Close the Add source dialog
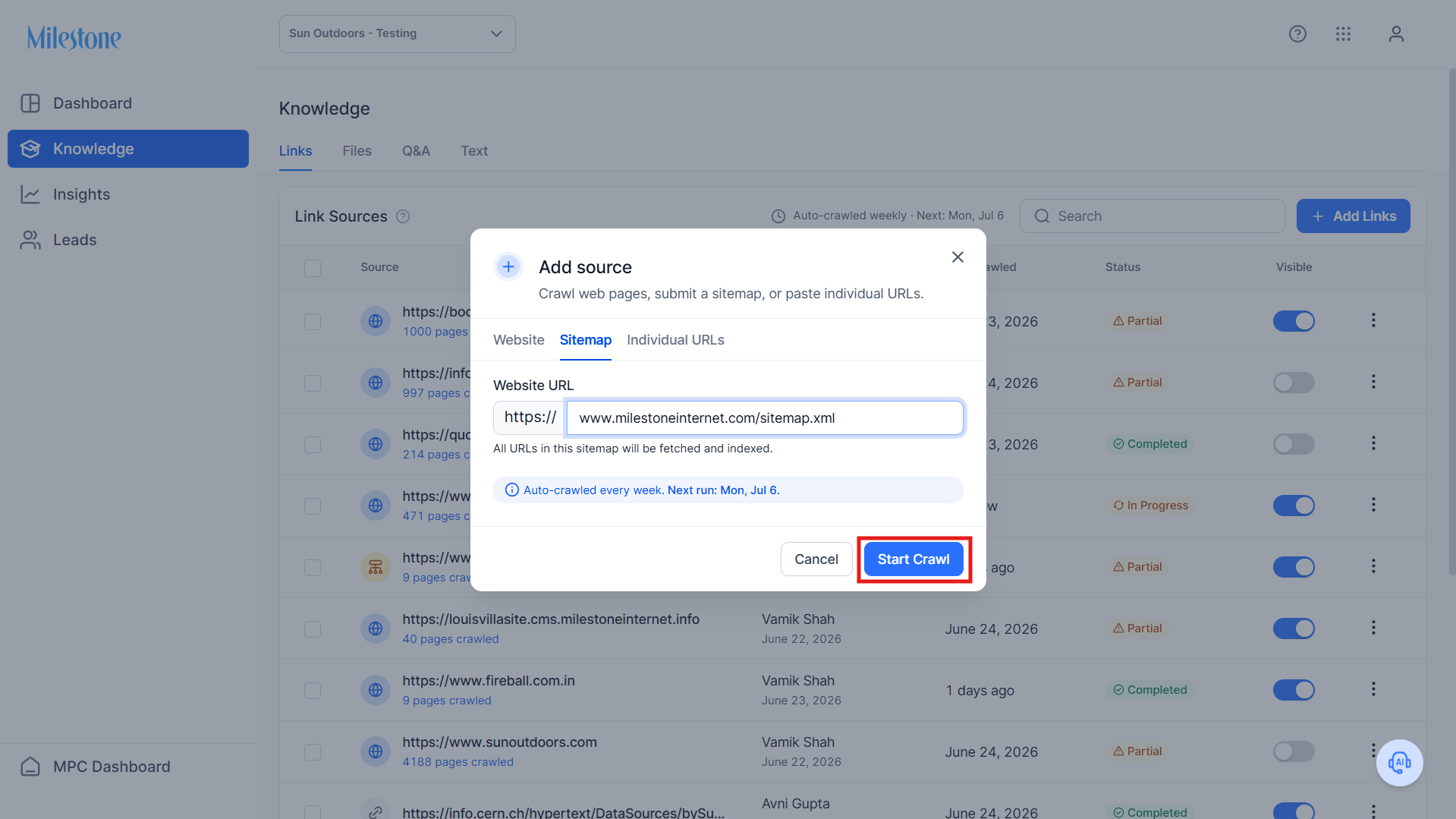This screenshot has height=819, width=1456. click(x=958, y=257)
